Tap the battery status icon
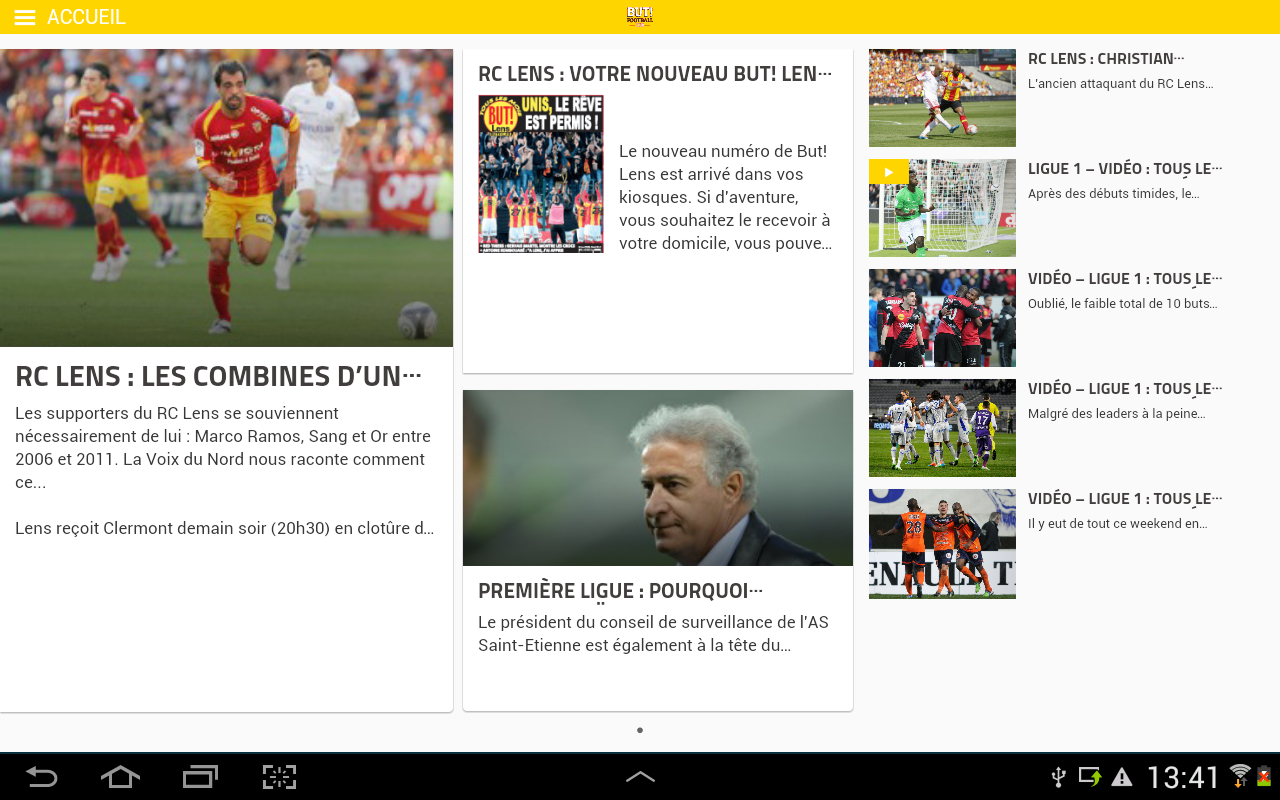The height and width of the screenshot is (800, 1280). click(x=1264, y=776)
